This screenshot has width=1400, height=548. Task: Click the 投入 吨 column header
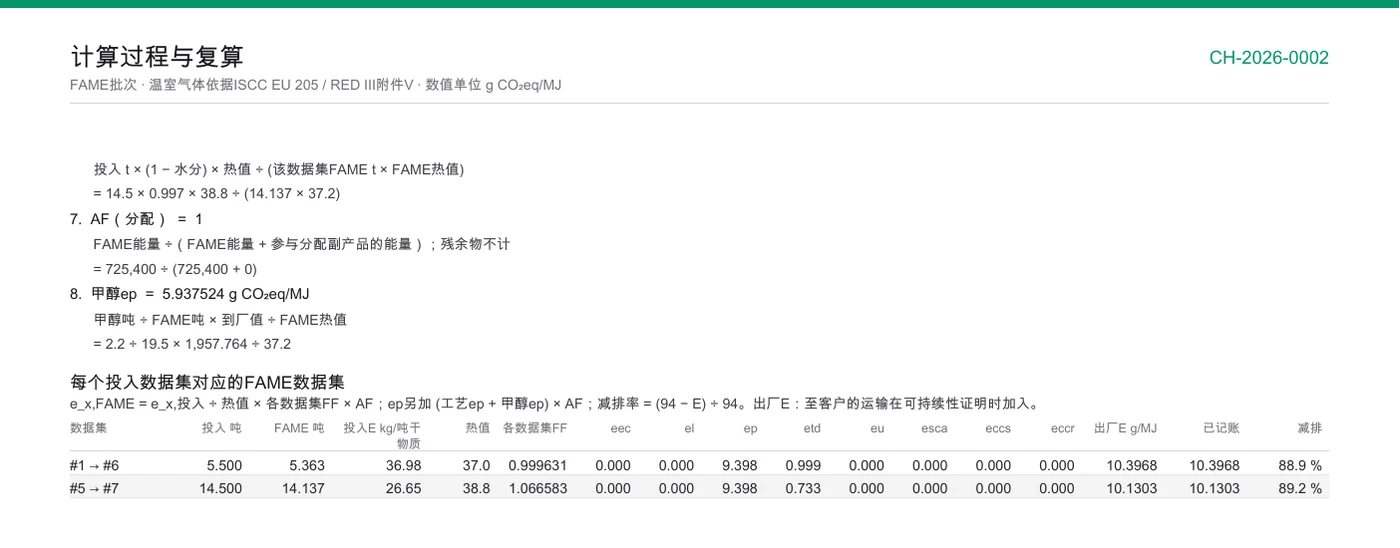coord(222,428)
